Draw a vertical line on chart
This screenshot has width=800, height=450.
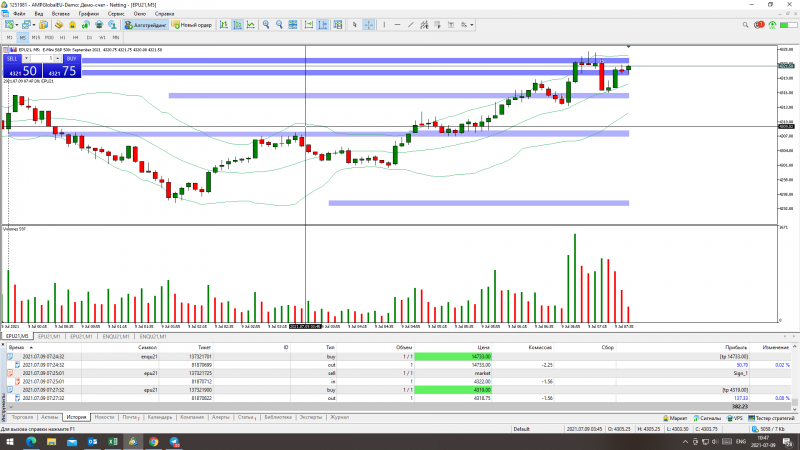tap(384, 24)
